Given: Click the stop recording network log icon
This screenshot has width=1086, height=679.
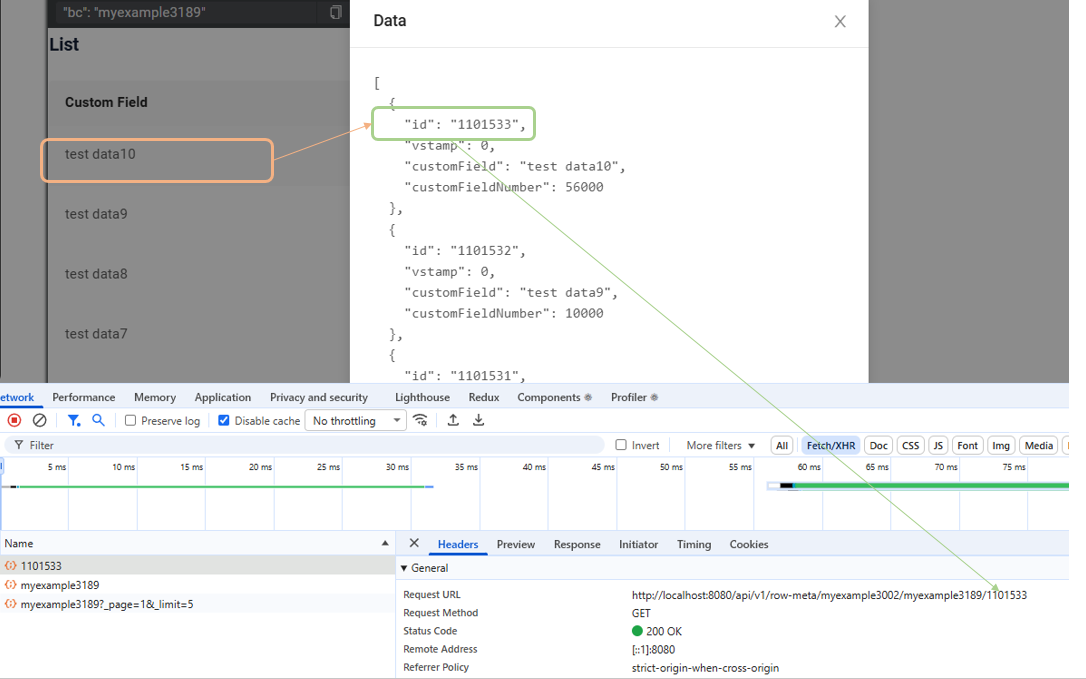Looking at the screenshot, I should [x=14, y=421].
